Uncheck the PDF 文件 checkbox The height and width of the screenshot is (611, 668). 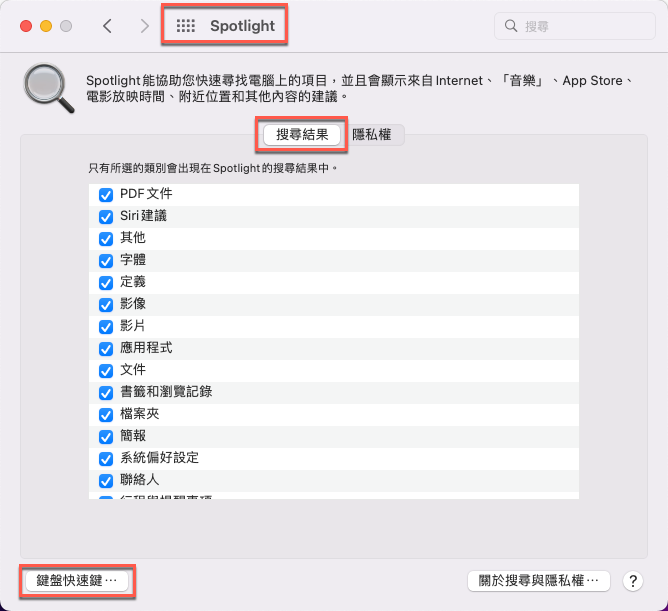(x=106, y=195)
